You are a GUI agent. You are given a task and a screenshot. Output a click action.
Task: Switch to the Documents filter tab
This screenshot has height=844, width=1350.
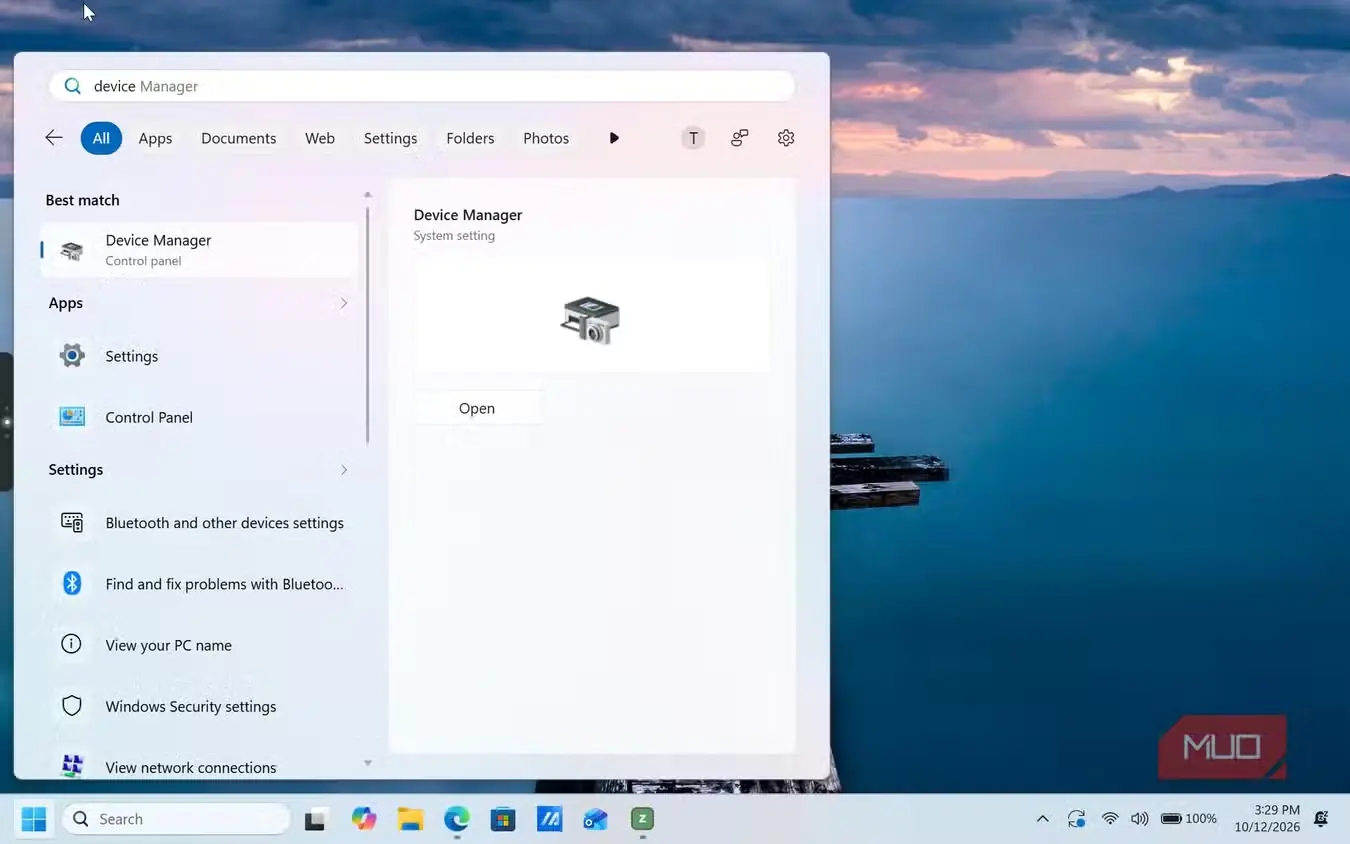238,138
